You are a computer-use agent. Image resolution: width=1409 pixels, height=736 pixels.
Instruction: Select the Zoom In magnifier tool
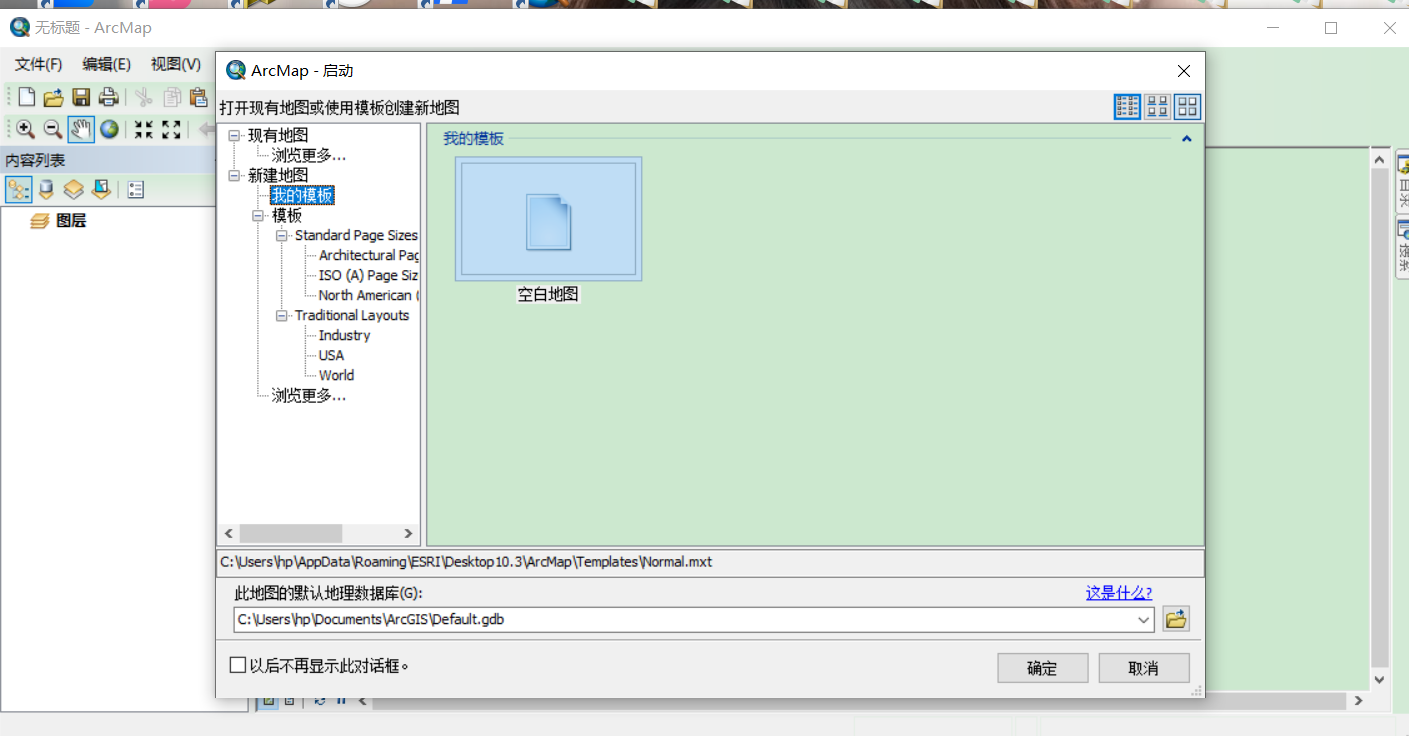point(25,129)
